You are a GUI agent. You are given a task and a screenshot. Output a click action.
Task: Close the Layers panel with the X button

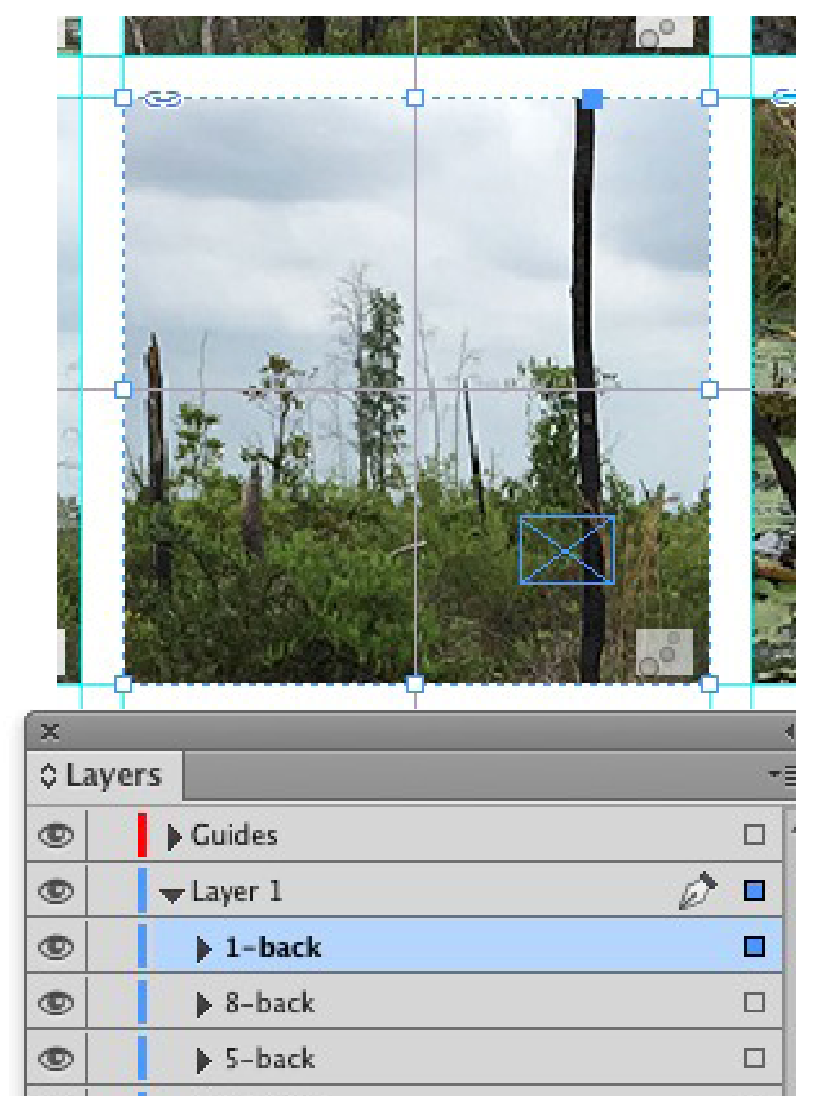pos(51,731)
